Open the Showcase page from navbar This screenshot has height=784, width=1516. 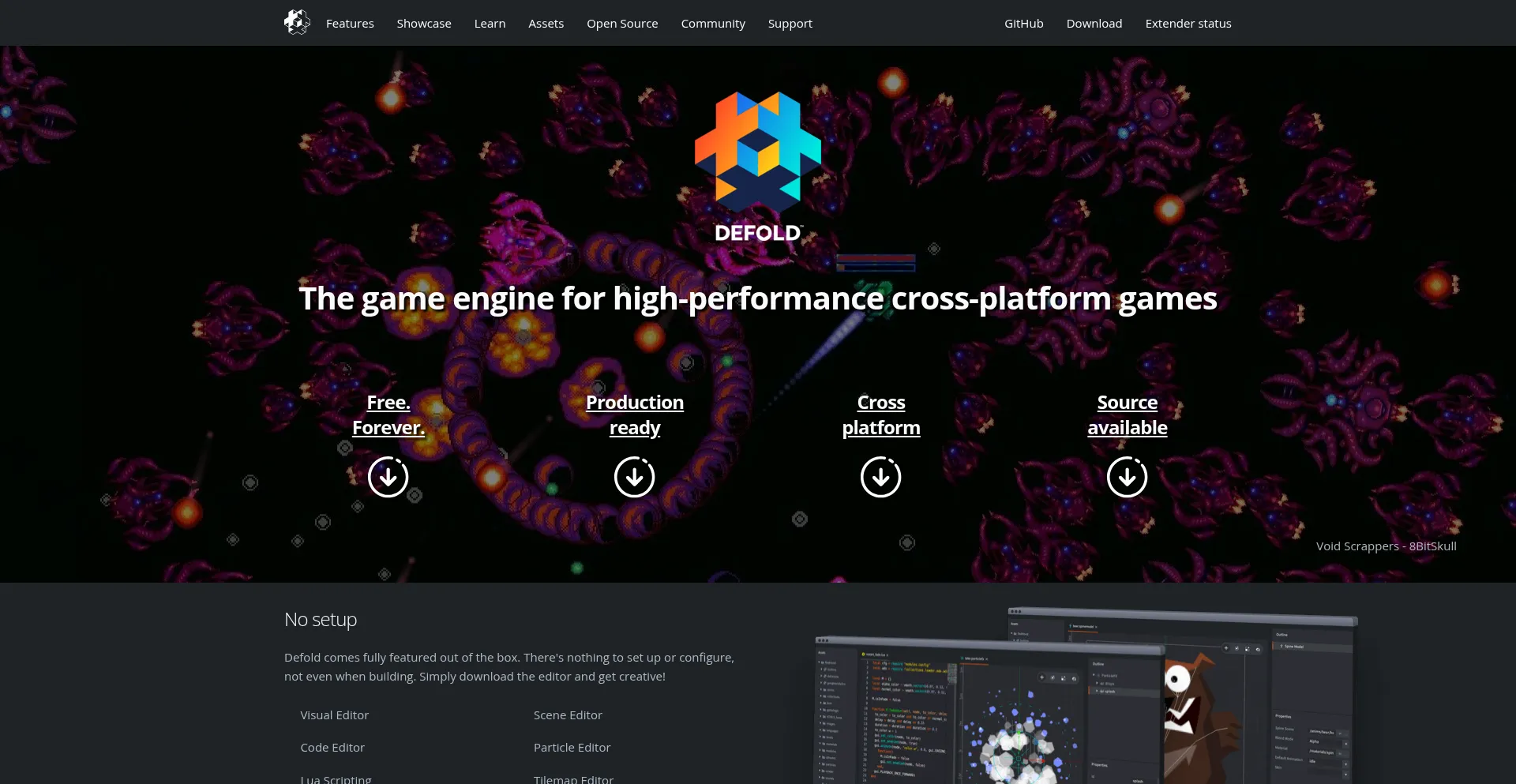click(424, 24)
